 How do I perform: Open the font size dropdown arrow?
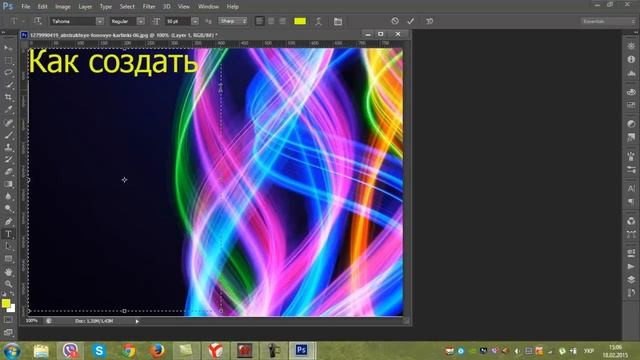pos(195,21)
